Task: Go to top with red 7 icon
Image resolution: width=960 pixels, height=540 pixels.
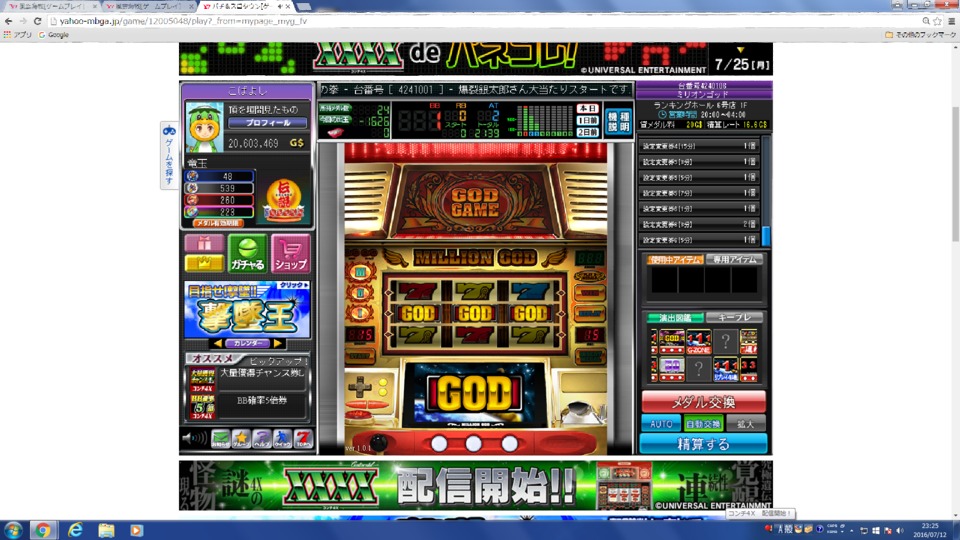Action: pos(303,438)
